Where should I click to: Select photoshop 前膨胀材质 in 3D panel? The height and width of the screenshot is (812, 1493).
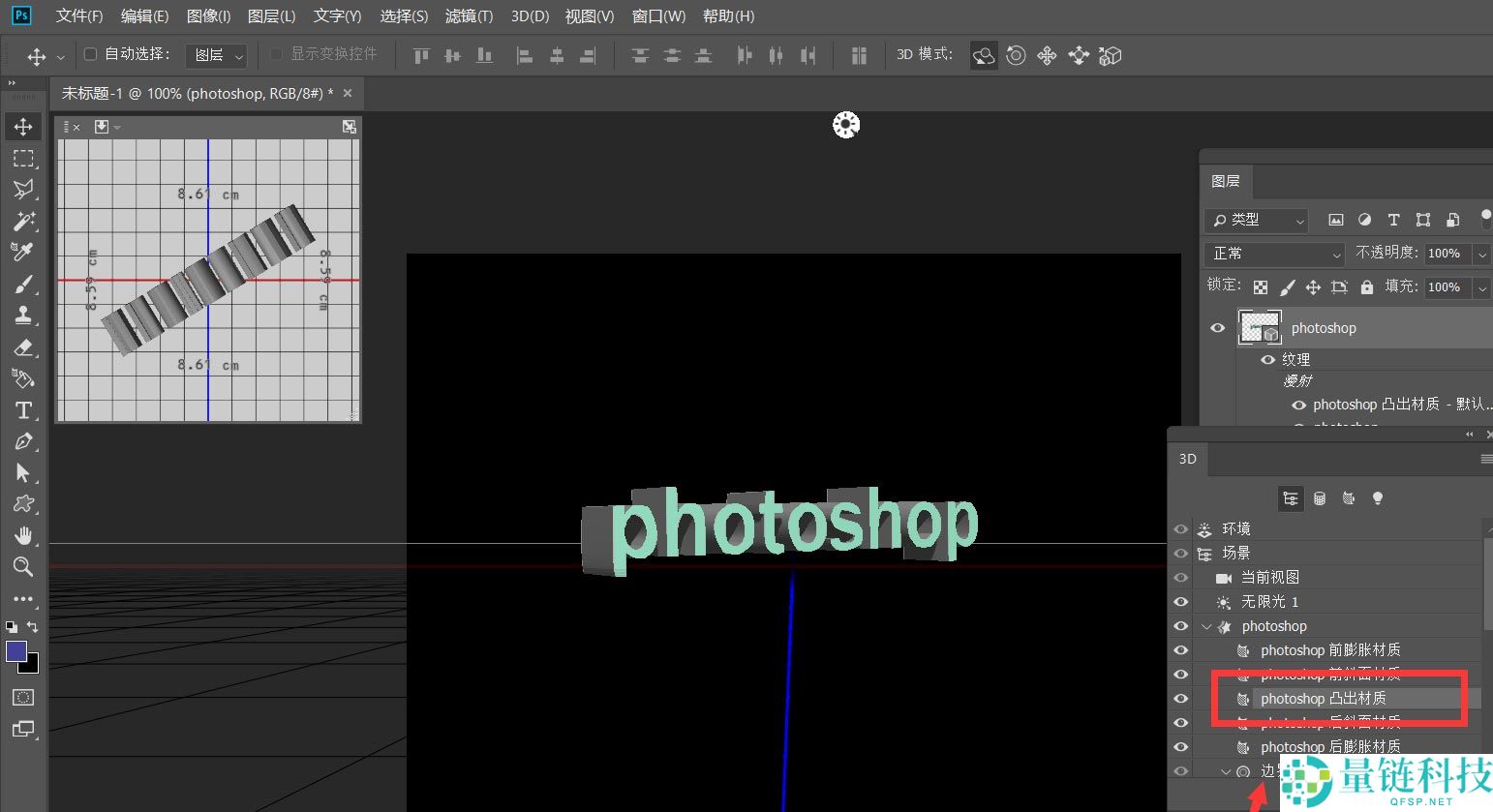(1329, 650)
